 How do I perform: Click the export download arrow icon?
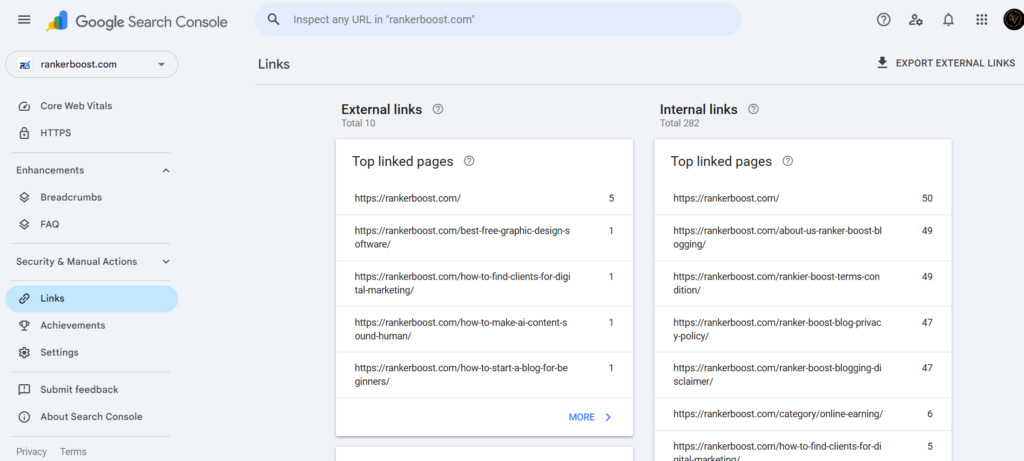[882, 63]
